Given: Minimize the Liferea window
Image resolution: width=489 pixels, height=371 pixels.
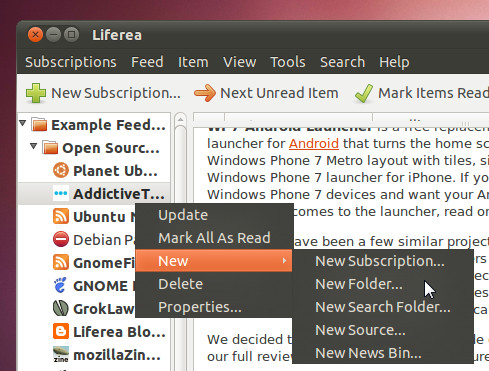Looking at the screenshot, I should pyautogui.click(x=53, y=35).
